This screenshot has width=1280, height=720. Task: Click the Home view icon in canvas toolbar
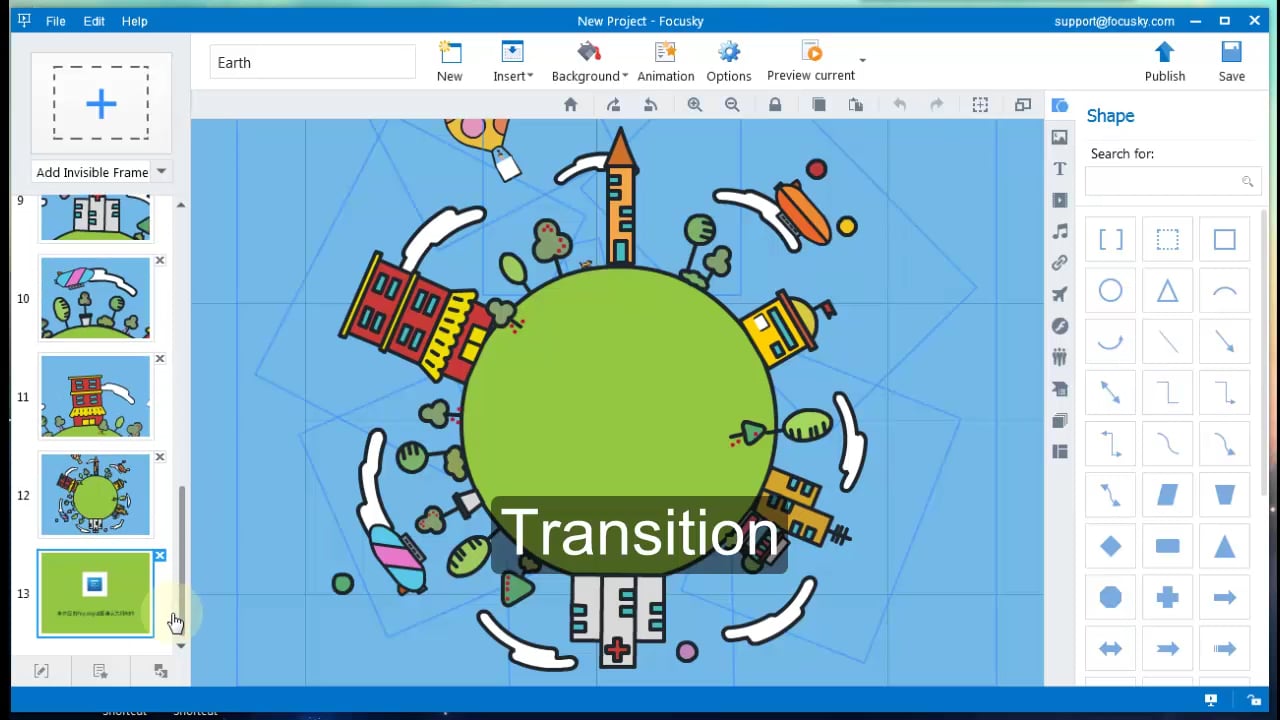(571, 105)
